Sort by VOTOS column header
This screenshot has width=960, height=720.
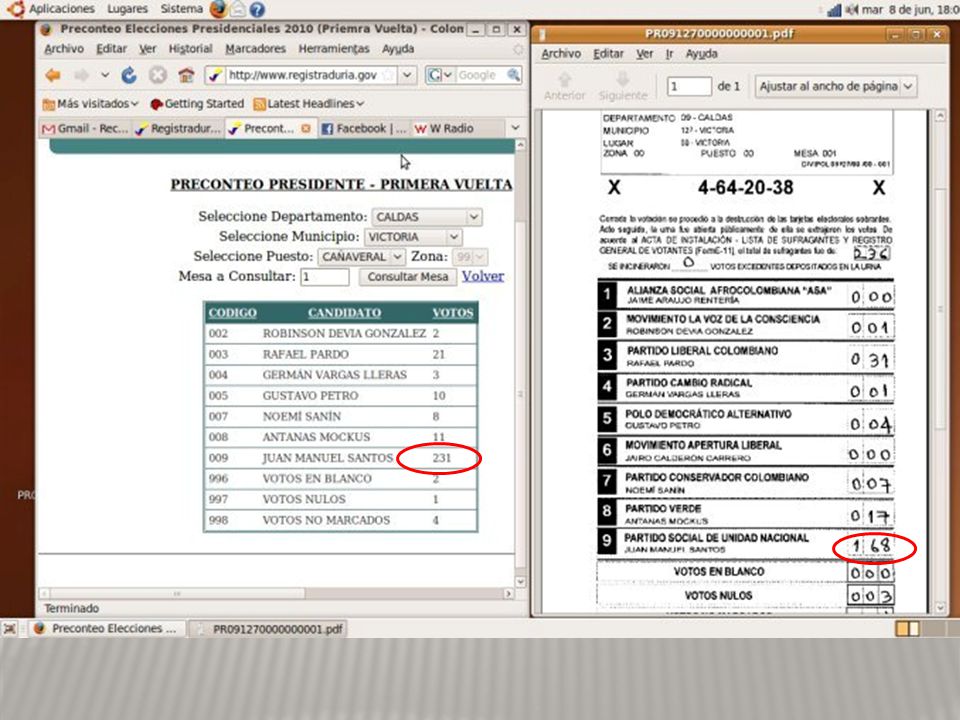click(x=453, y=313)
